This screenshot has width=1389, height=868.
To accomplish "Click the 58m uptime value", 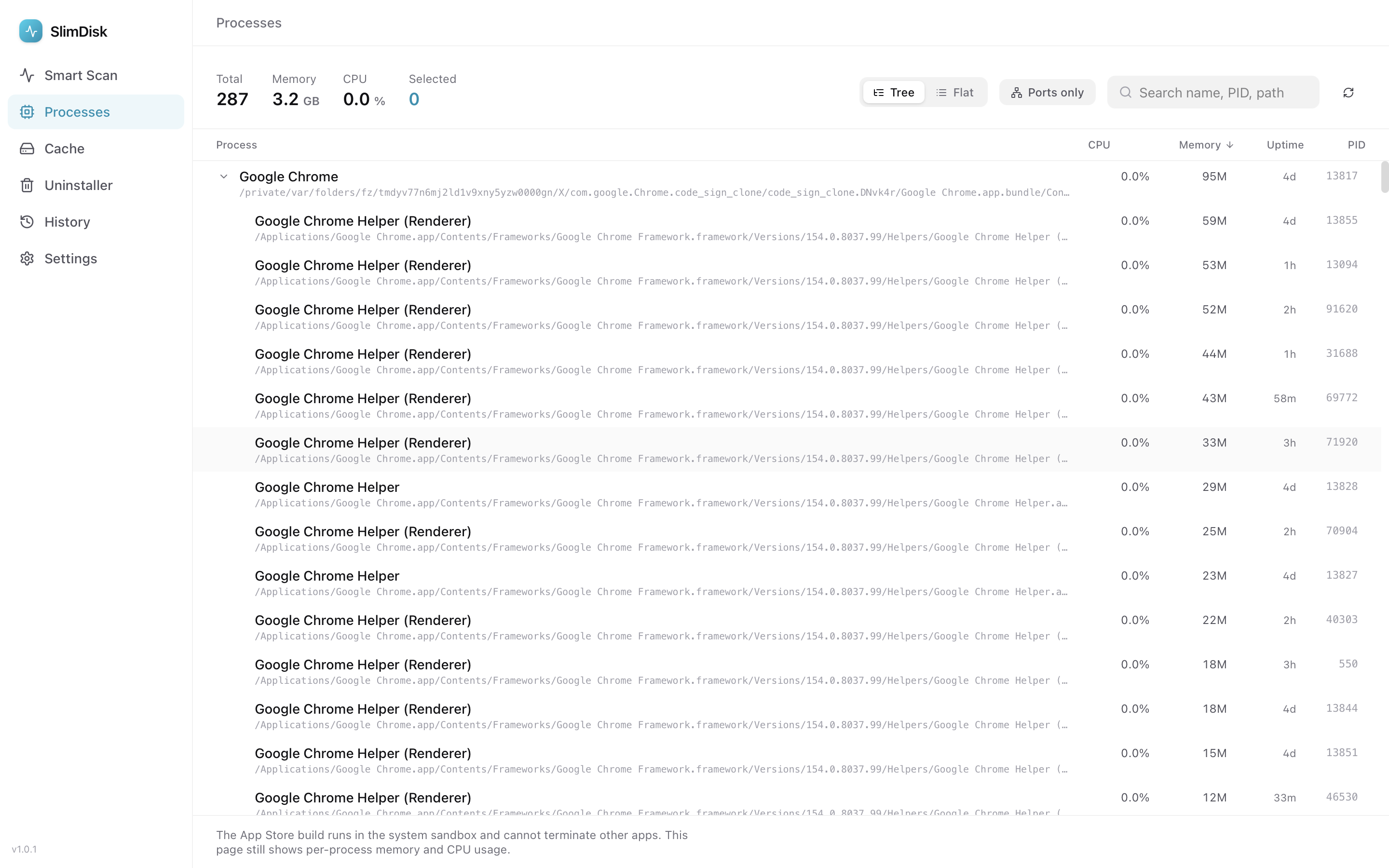I will click(1284, 398).
